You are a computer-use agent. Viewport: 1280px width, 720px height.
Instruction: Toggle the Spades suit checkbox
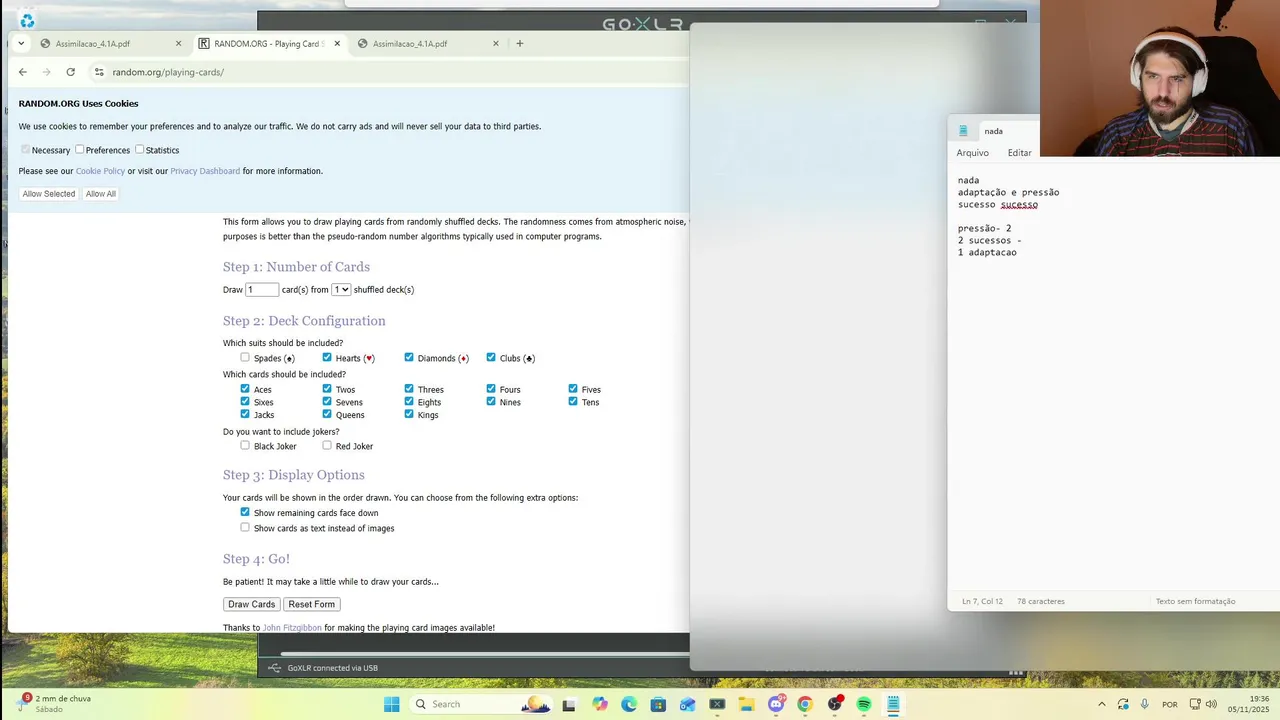click(245, 357)
